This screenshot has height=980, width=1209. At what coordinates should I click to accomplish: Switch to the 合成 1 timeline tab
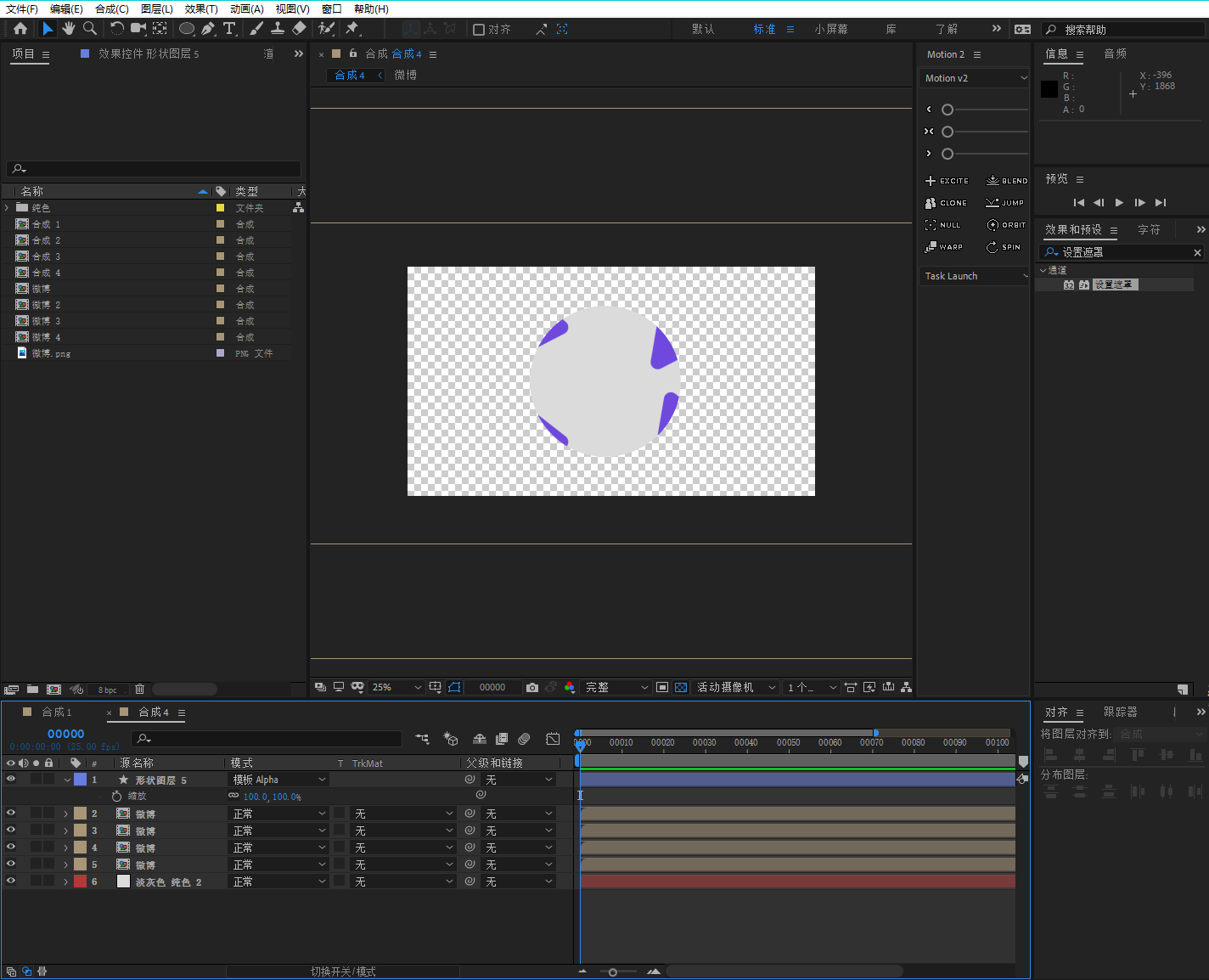pos(57,712)
